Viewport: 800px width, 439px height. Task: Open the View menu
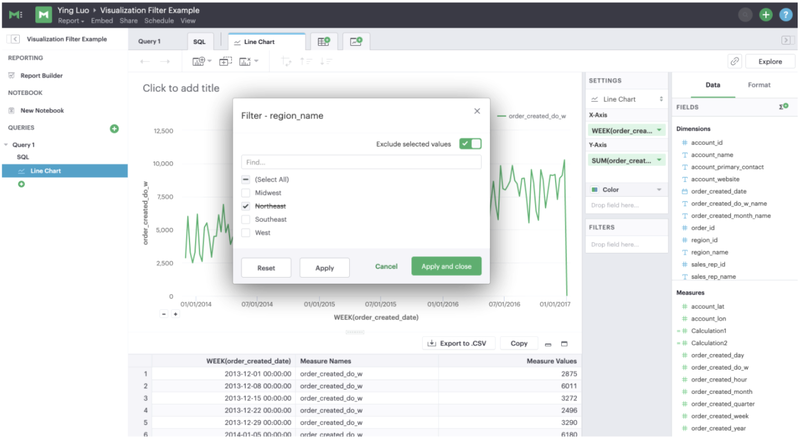188,21
